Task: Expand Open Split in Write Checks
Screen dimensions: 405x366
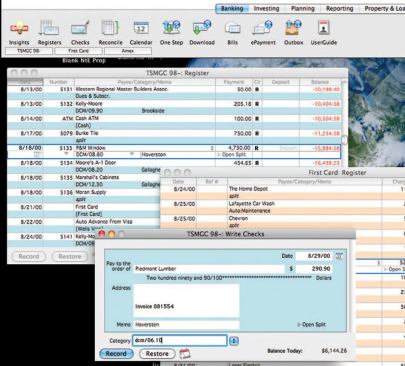Action: click(x=311, y=324)
